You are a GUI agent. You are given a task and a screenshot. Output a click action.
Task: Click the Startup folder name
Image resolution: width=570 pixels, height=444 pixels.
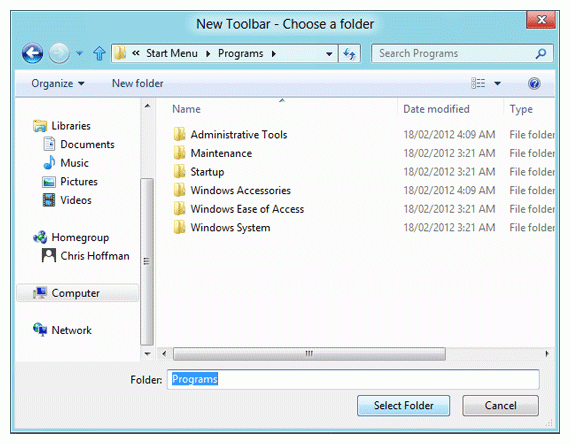point(207,172)
